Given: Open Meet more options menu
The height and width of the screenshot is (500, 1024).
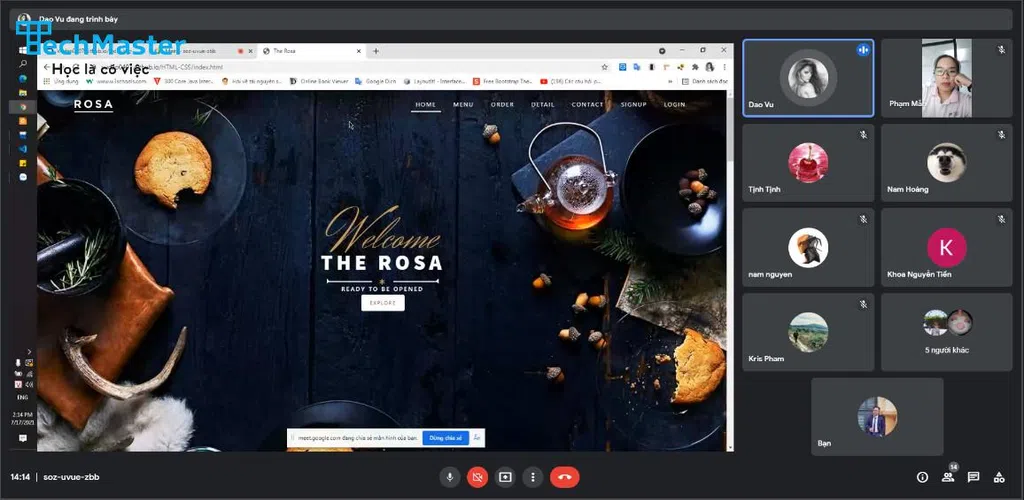Looking at the screenshot, I should click(x=533, y=477).
